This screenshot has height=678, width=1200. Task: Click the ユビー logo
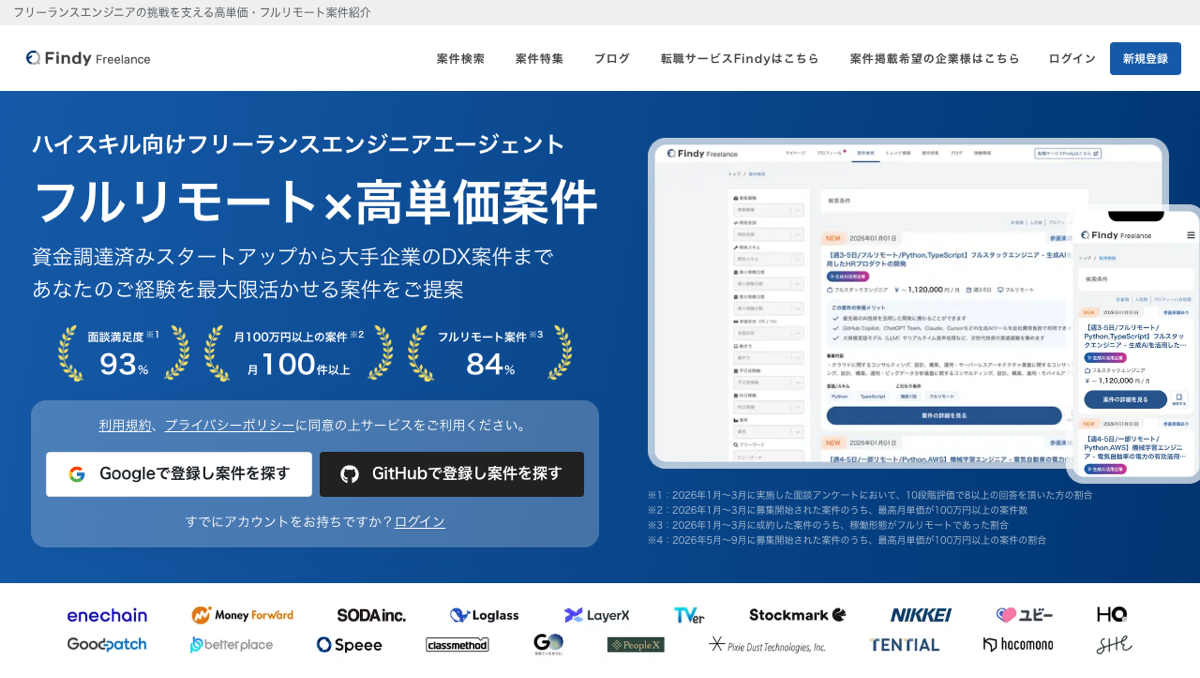(1024, 615)
